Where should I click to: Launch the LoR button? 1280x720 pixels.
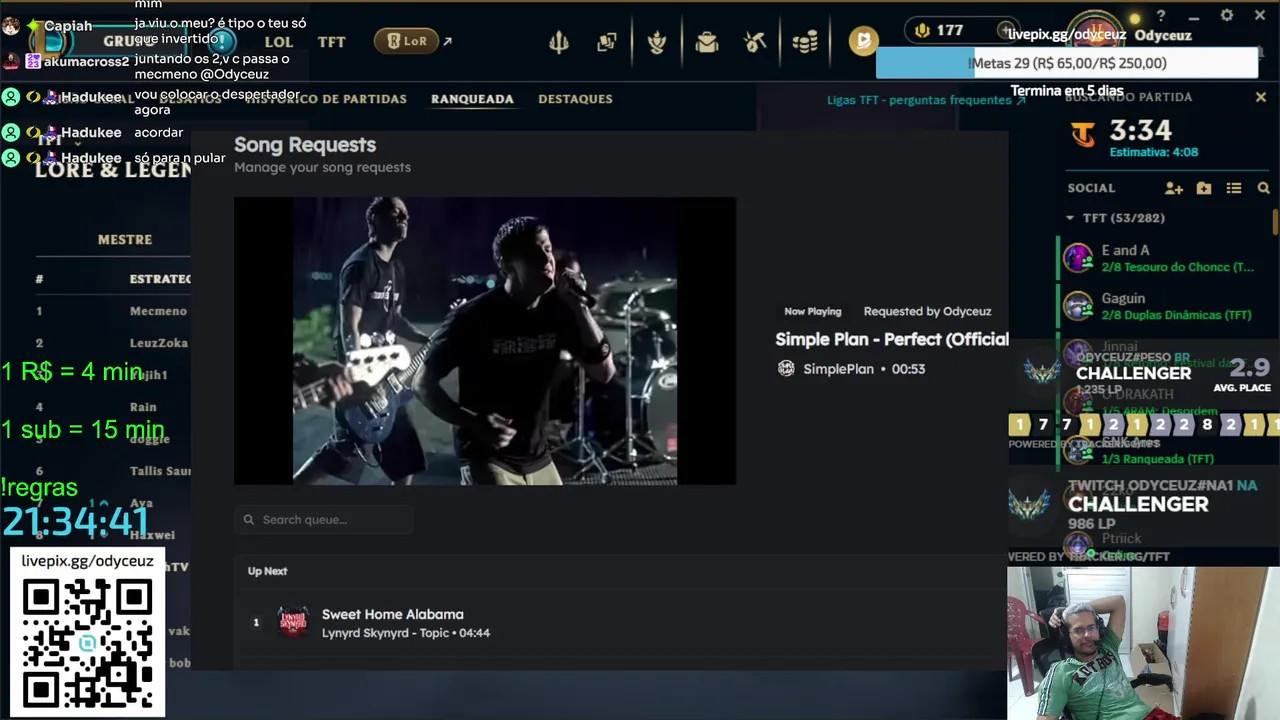[406, 41]
